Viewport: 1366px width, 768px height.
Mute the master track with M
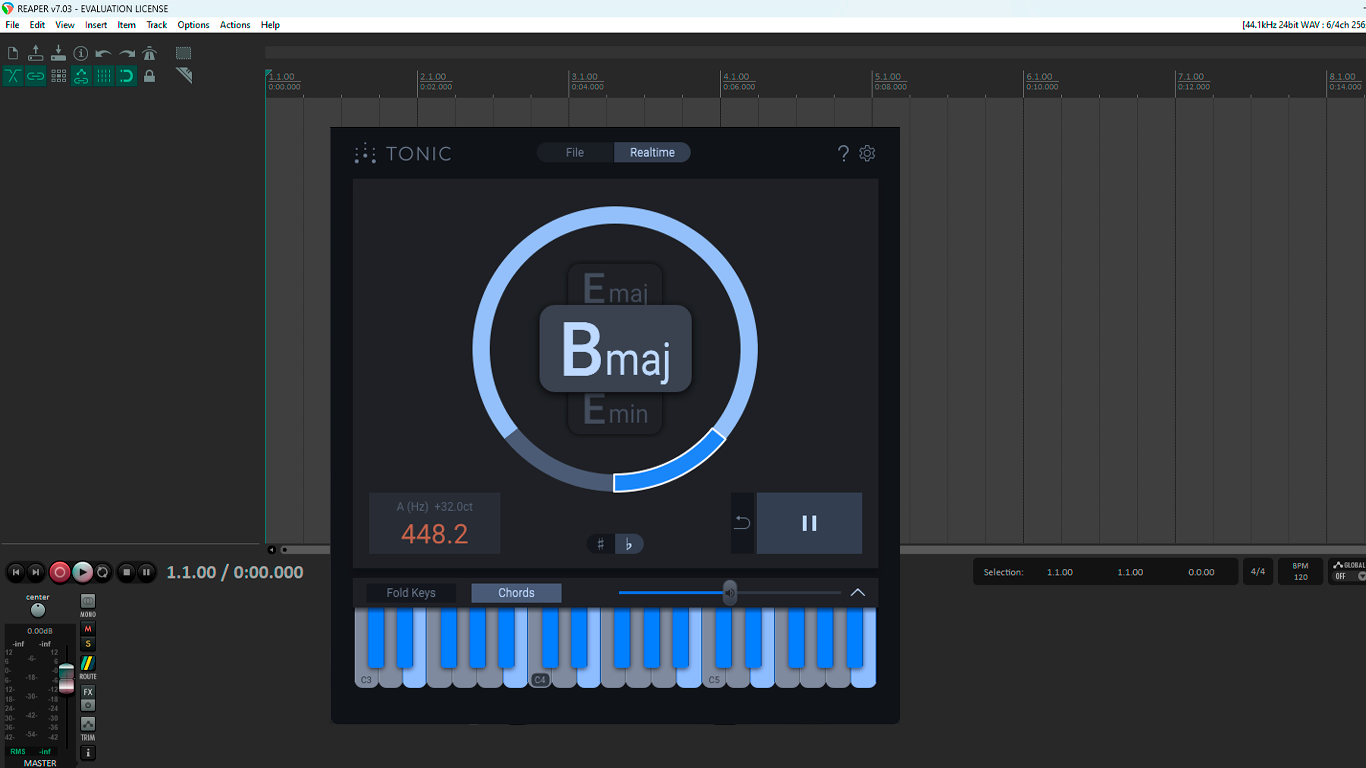(88, 629)
